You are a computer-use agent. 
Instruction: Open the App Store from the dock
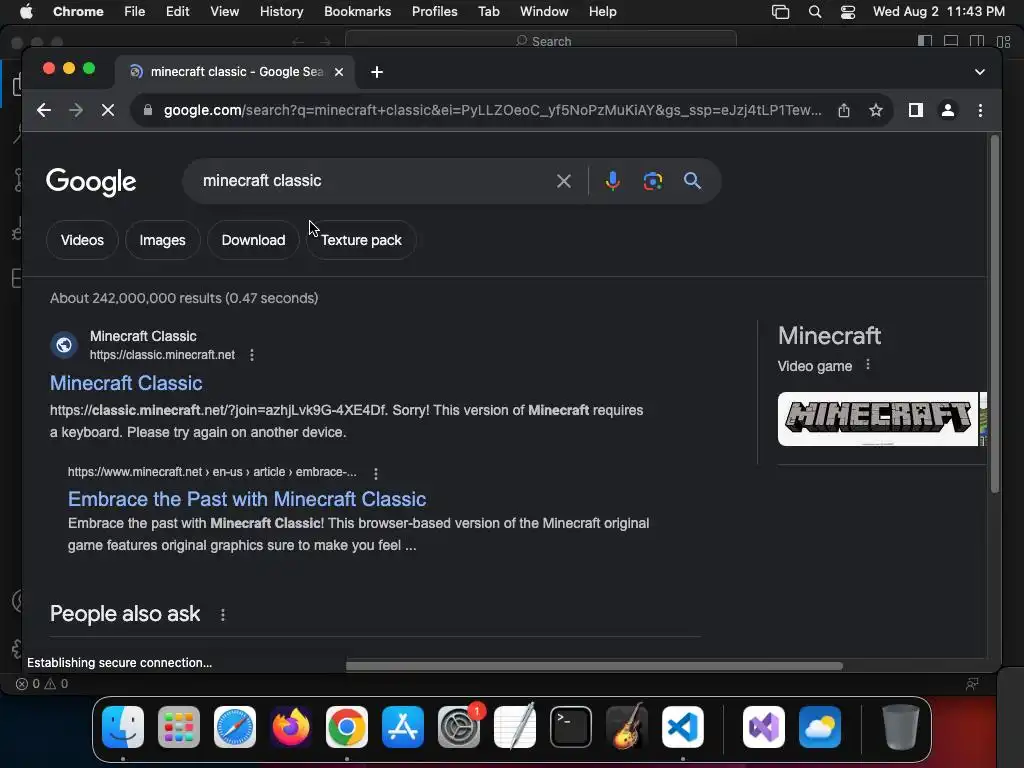(403, 727)
